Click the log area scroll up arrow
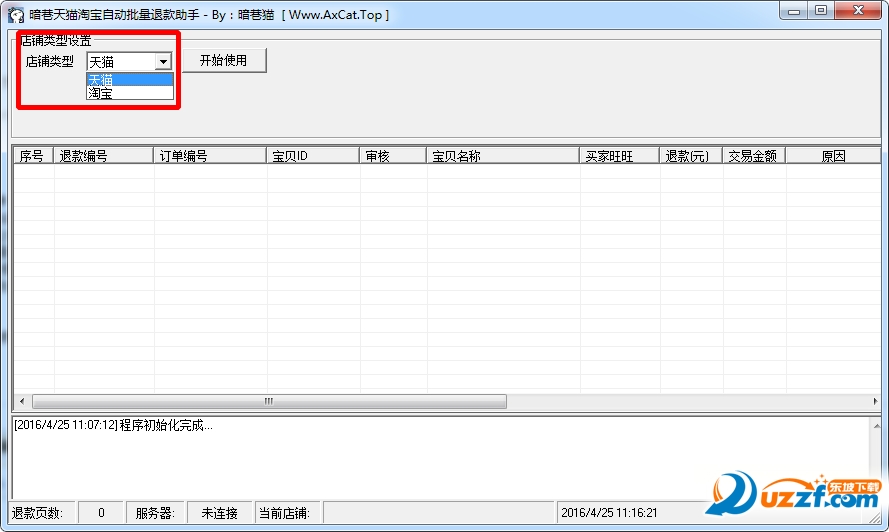Viewport: 889px width, 532px height. [877, 425]
